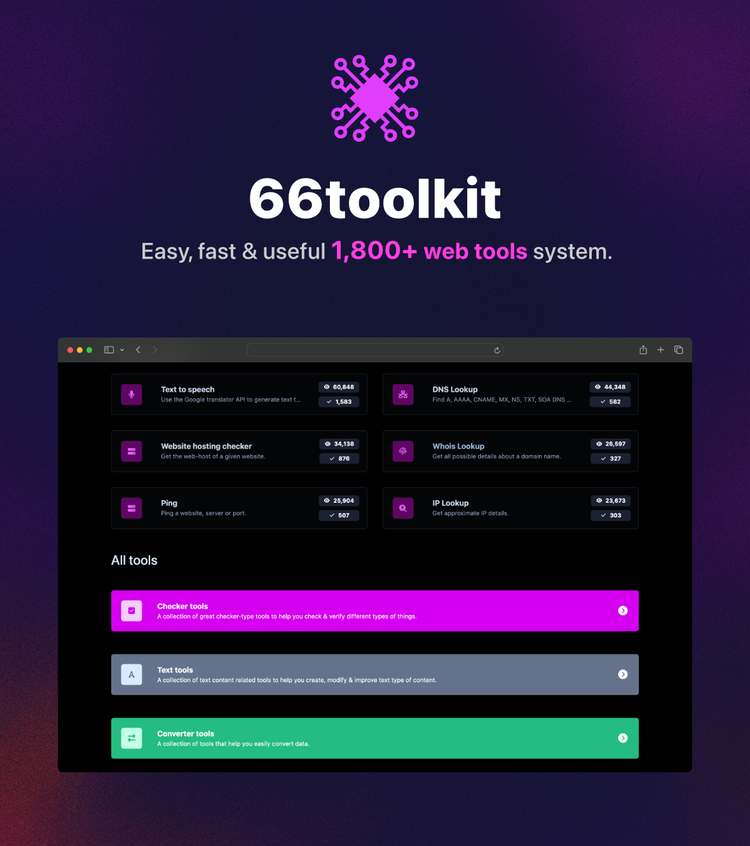Expand Checker tools with arrow button

coord(622,611)
